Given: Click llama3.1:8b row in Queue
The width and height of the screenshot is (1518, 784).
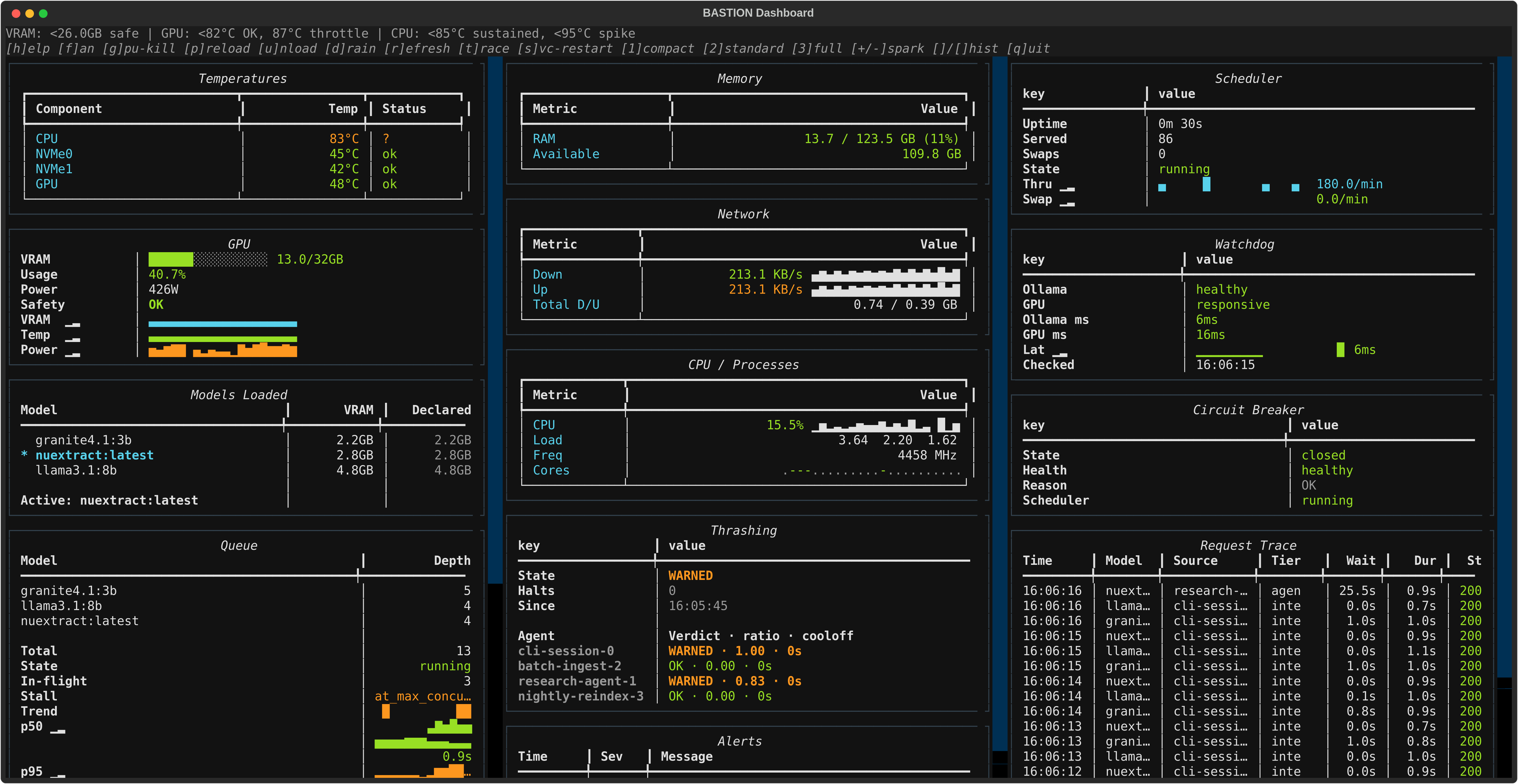Looking at the screenshot, I should [245, 606].
